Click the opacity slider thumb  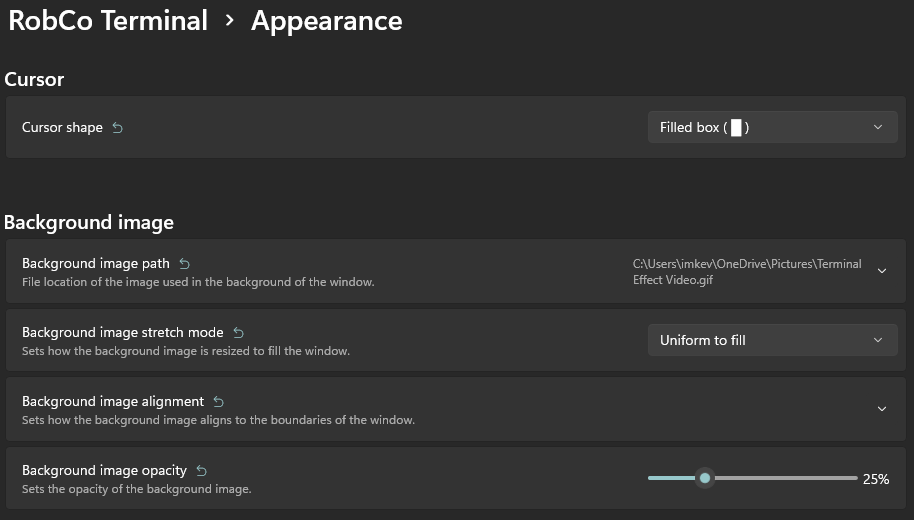click(705, 478)
